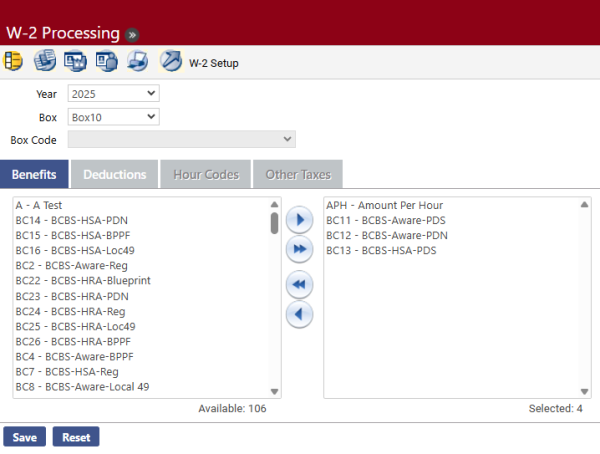Open the Year dropdown
Screen dimensions: 600x454
113,94
